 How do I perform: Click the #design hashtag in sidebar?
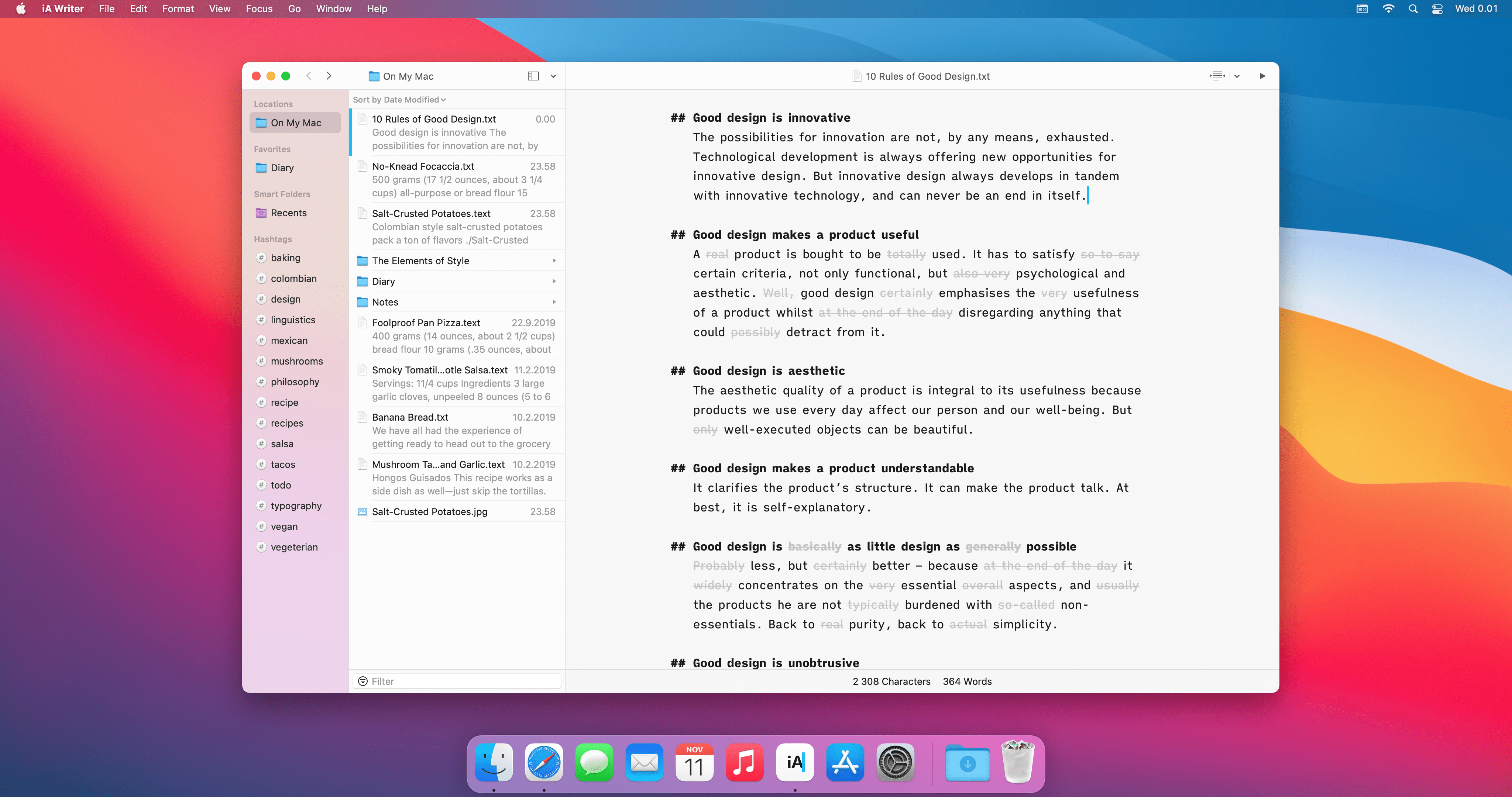coord(284,298)
